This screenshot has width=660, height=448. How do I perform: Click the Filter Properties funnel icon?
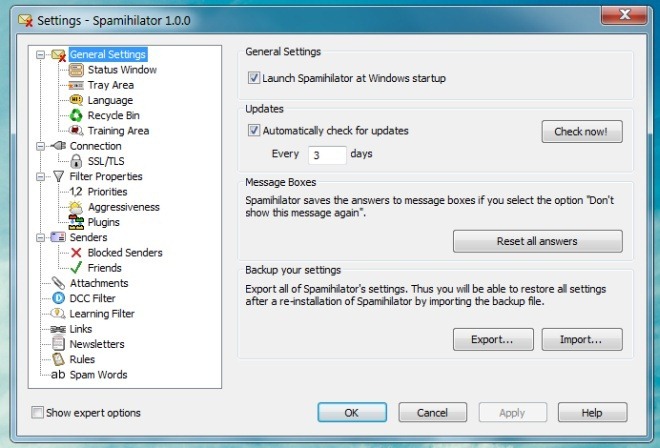tap(59, 176)
